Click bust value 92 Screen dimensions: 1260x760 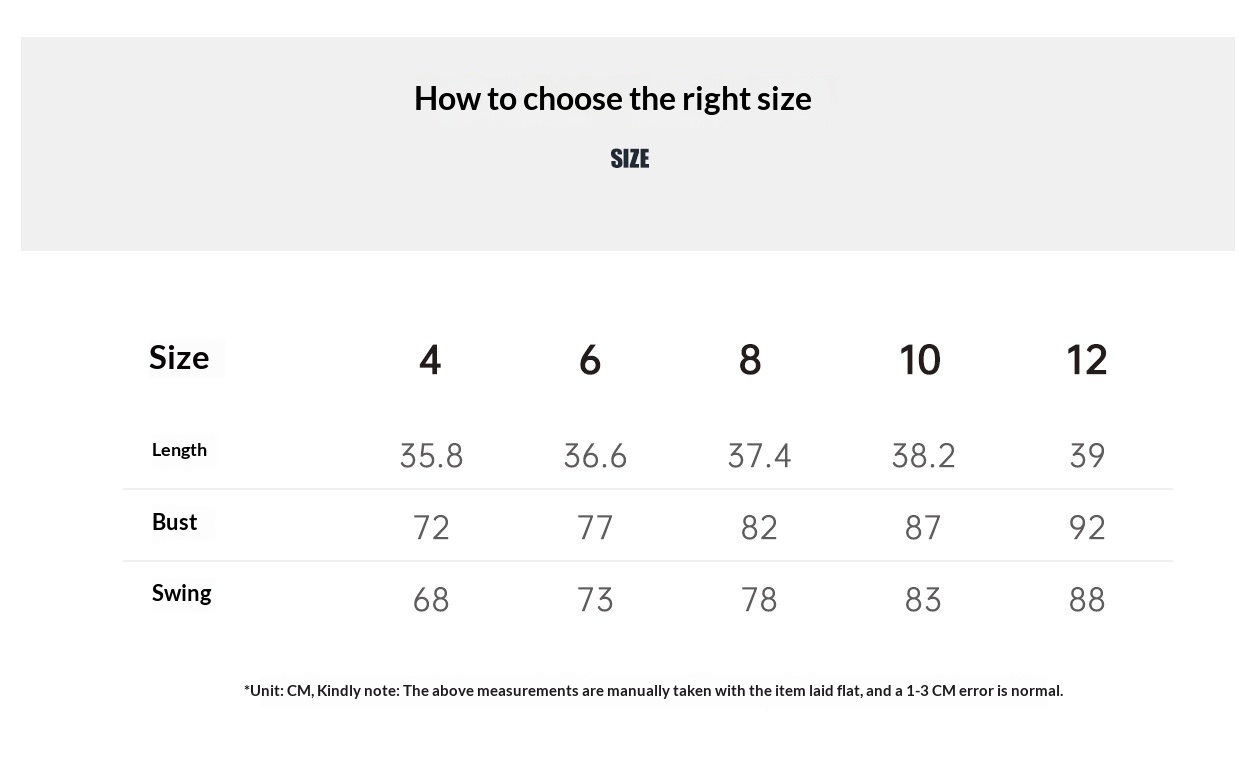pos(1087,527)
